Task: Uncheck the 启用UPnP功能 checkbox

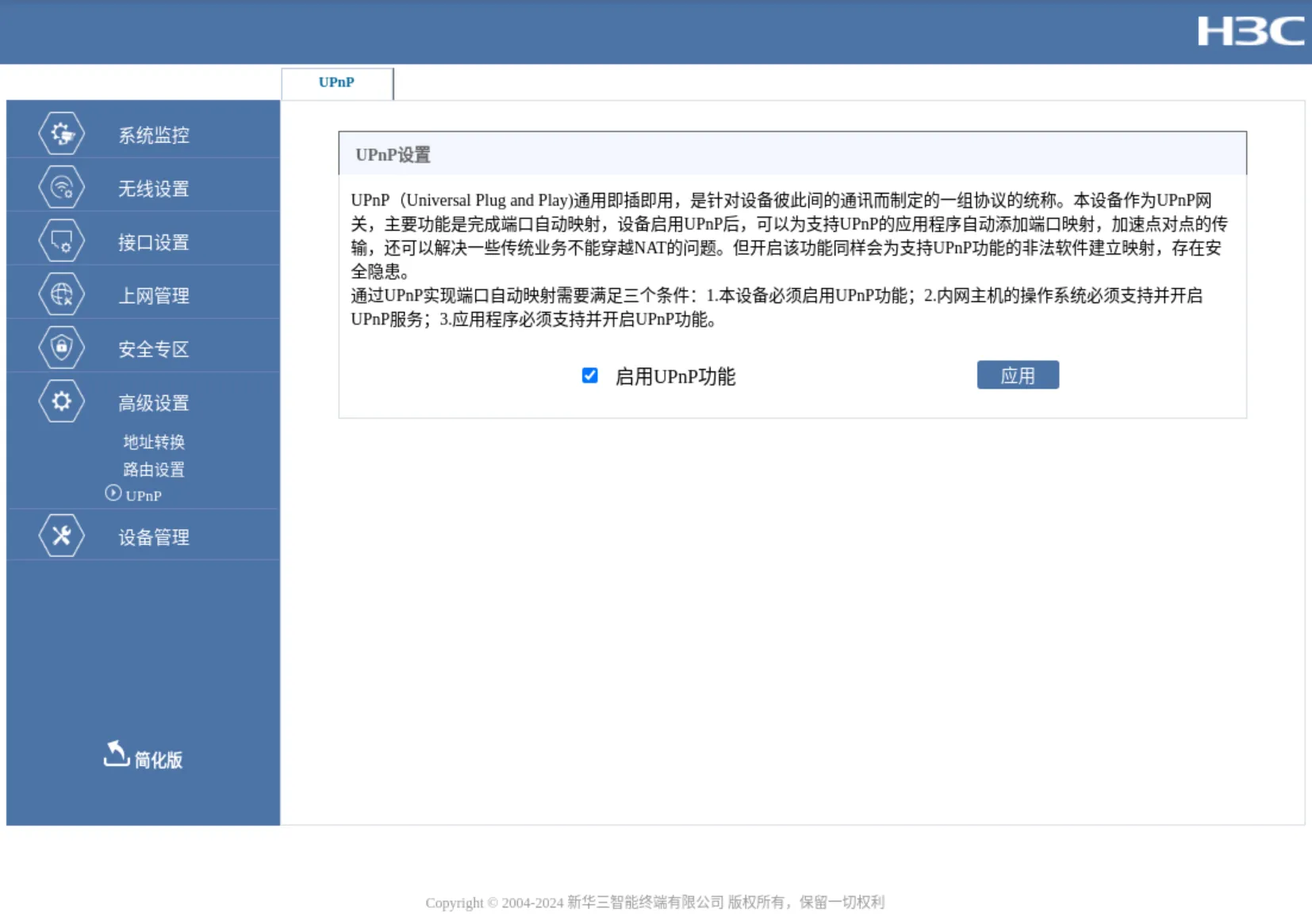Action: [589, 375]
